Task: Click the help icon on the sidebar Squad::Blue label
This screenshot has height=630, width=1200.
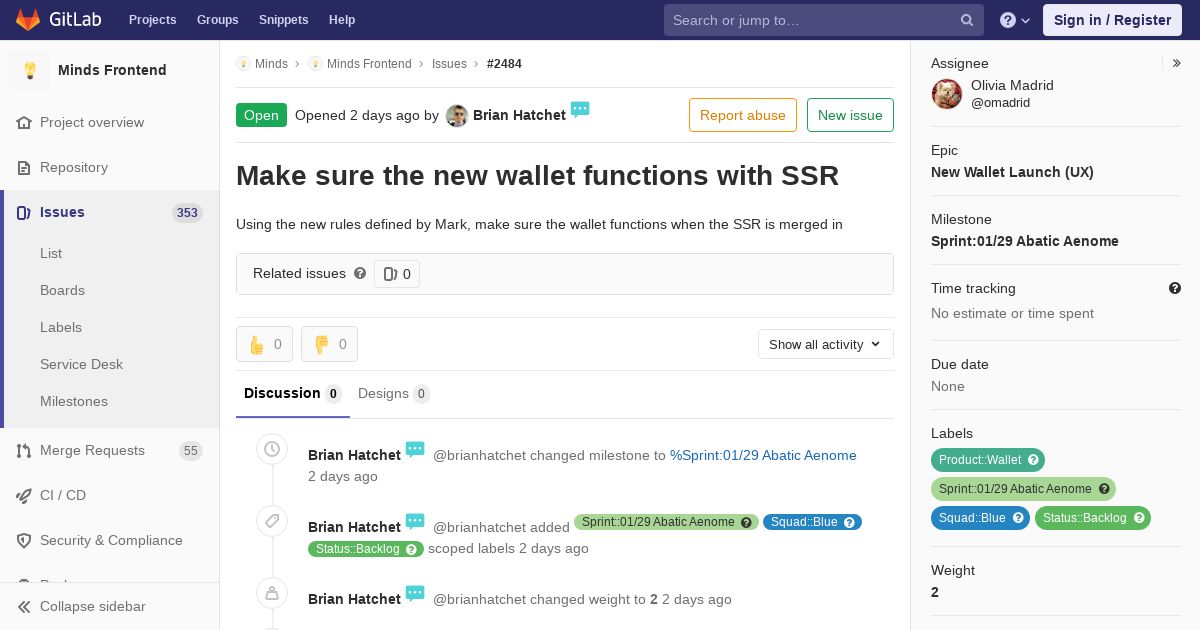Action: pyautogui.click(x=1018, y=518)
